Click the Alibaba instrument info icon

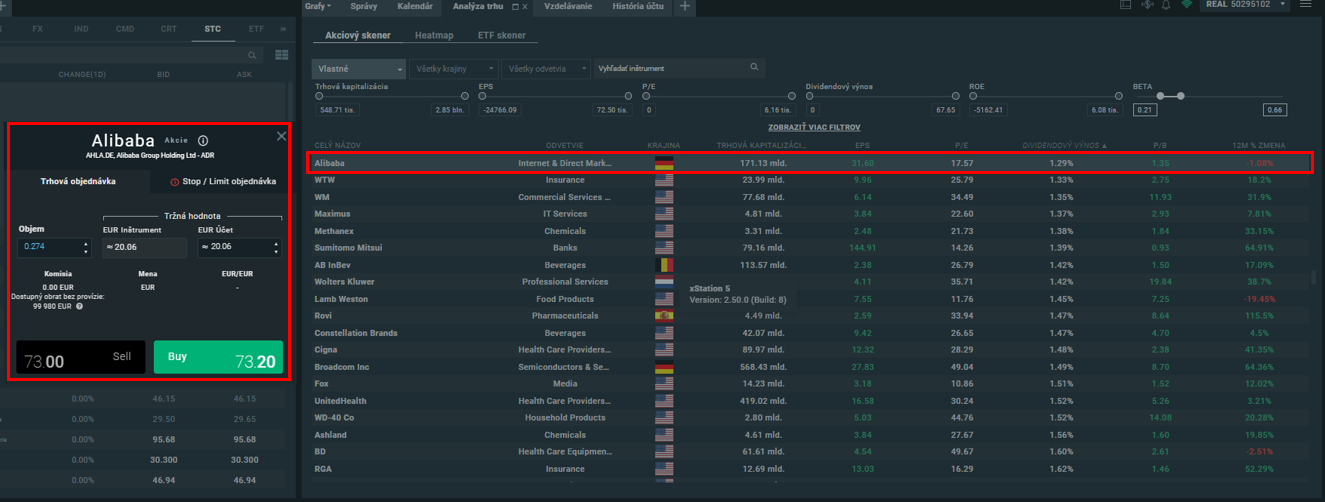tap(203, 141)
